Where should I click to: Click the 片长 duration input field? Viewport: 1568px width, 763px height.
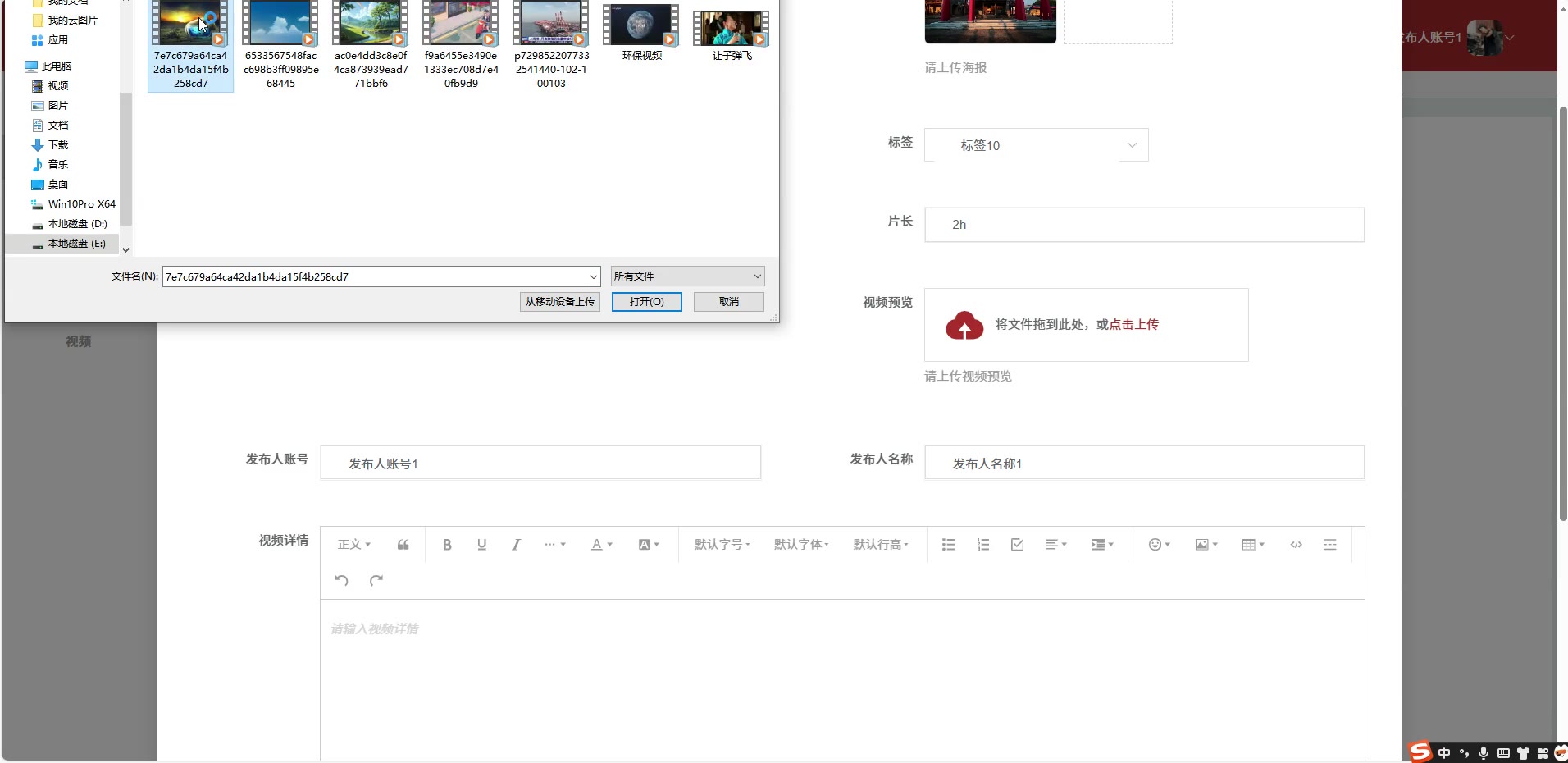point(1144,225)
